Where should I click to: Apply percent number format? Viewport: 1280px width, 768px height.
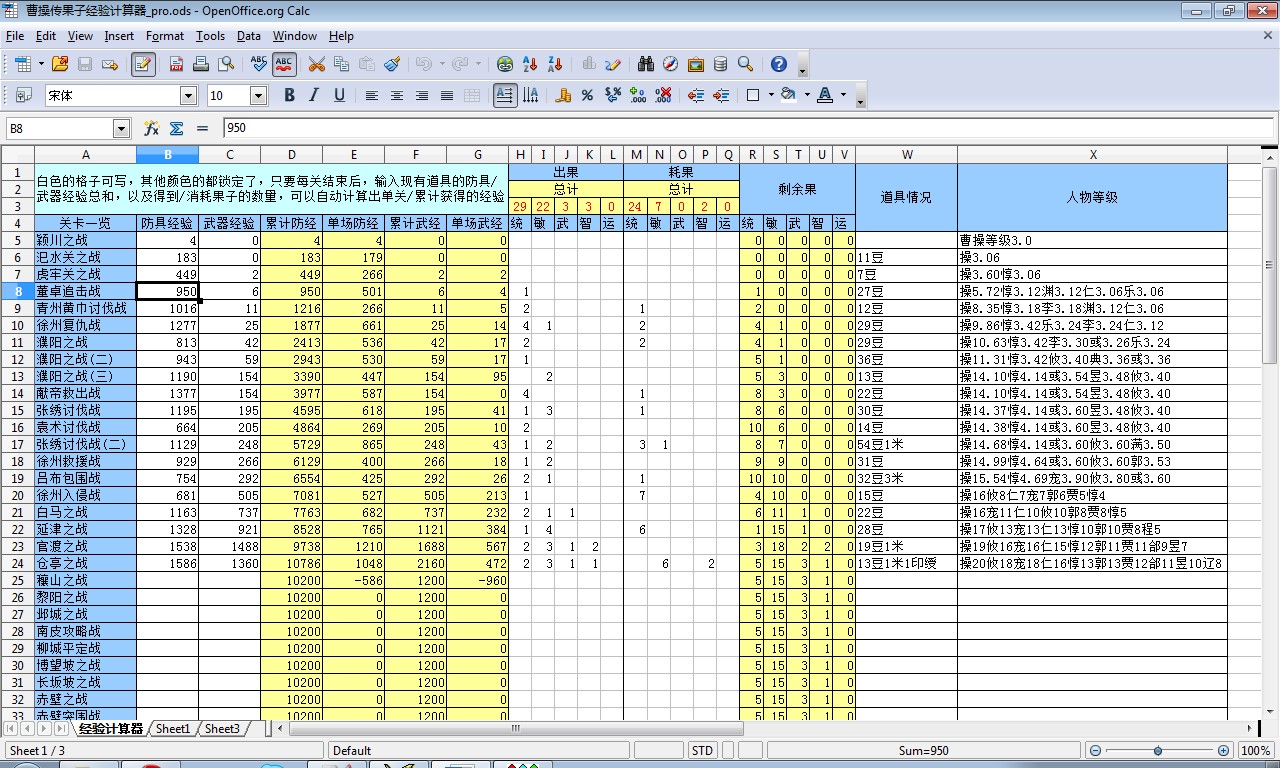click(x=587, y=95)
